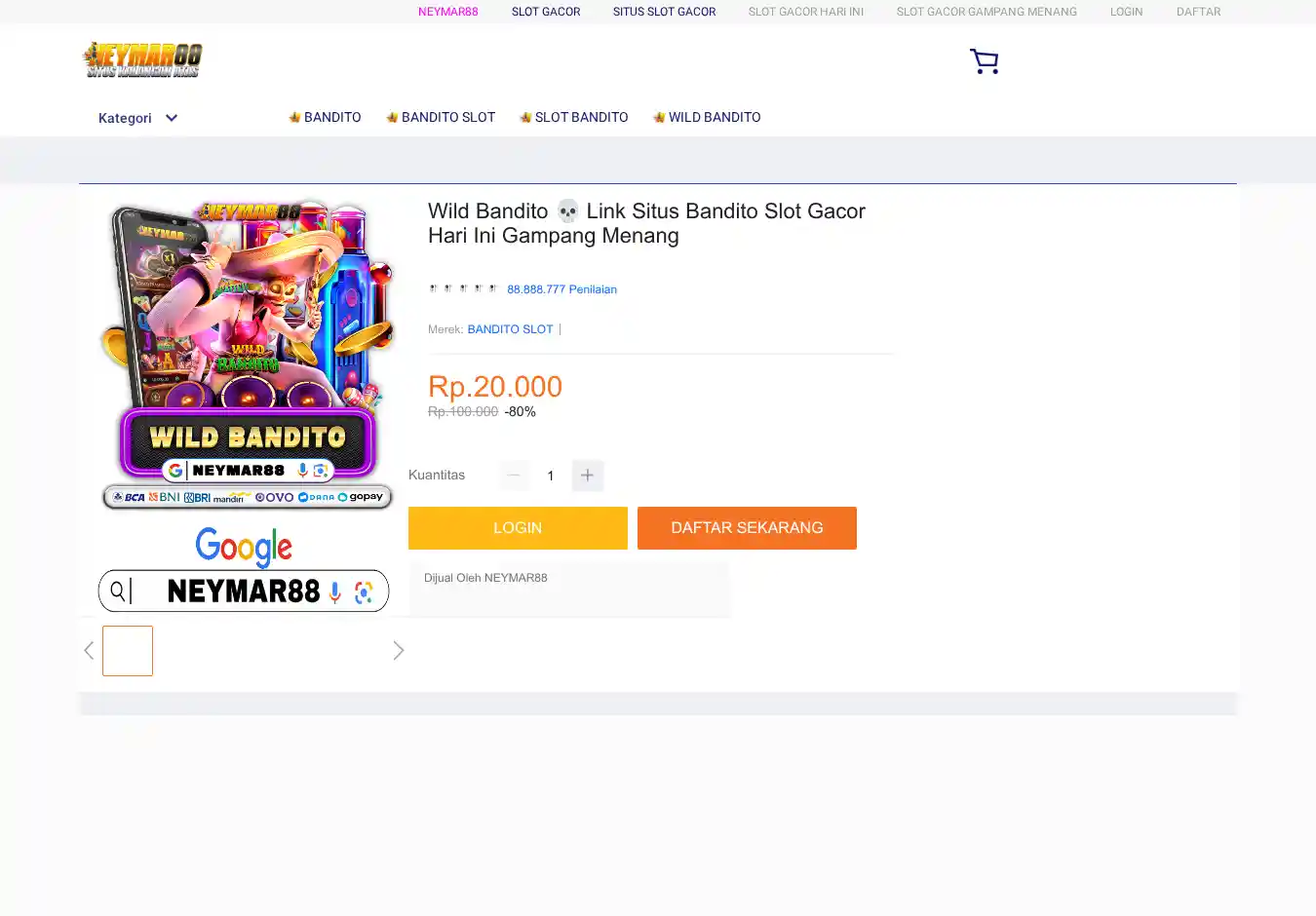Click the DAFTAR SEKARANG button
Image resolution: width=1316 pixels, height=916 pixels.
[x=747, y=528]
